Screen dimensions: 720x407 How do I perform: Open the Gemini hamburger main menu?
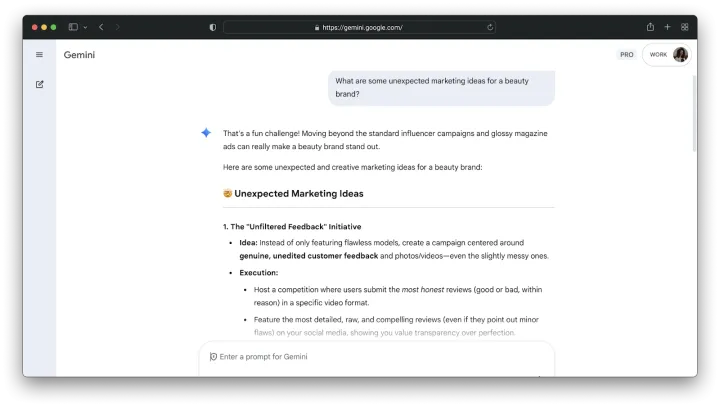[39, 55]
